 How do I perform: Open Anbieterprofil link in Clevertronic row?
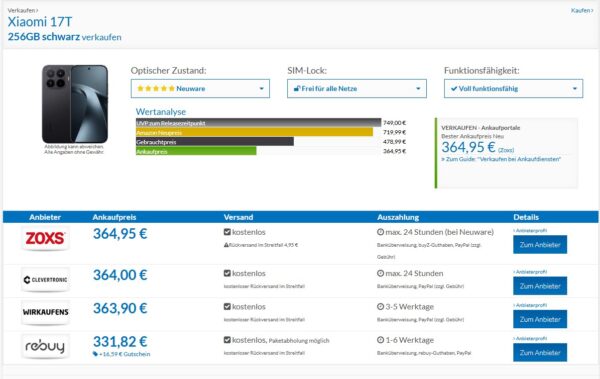[530, 272]
